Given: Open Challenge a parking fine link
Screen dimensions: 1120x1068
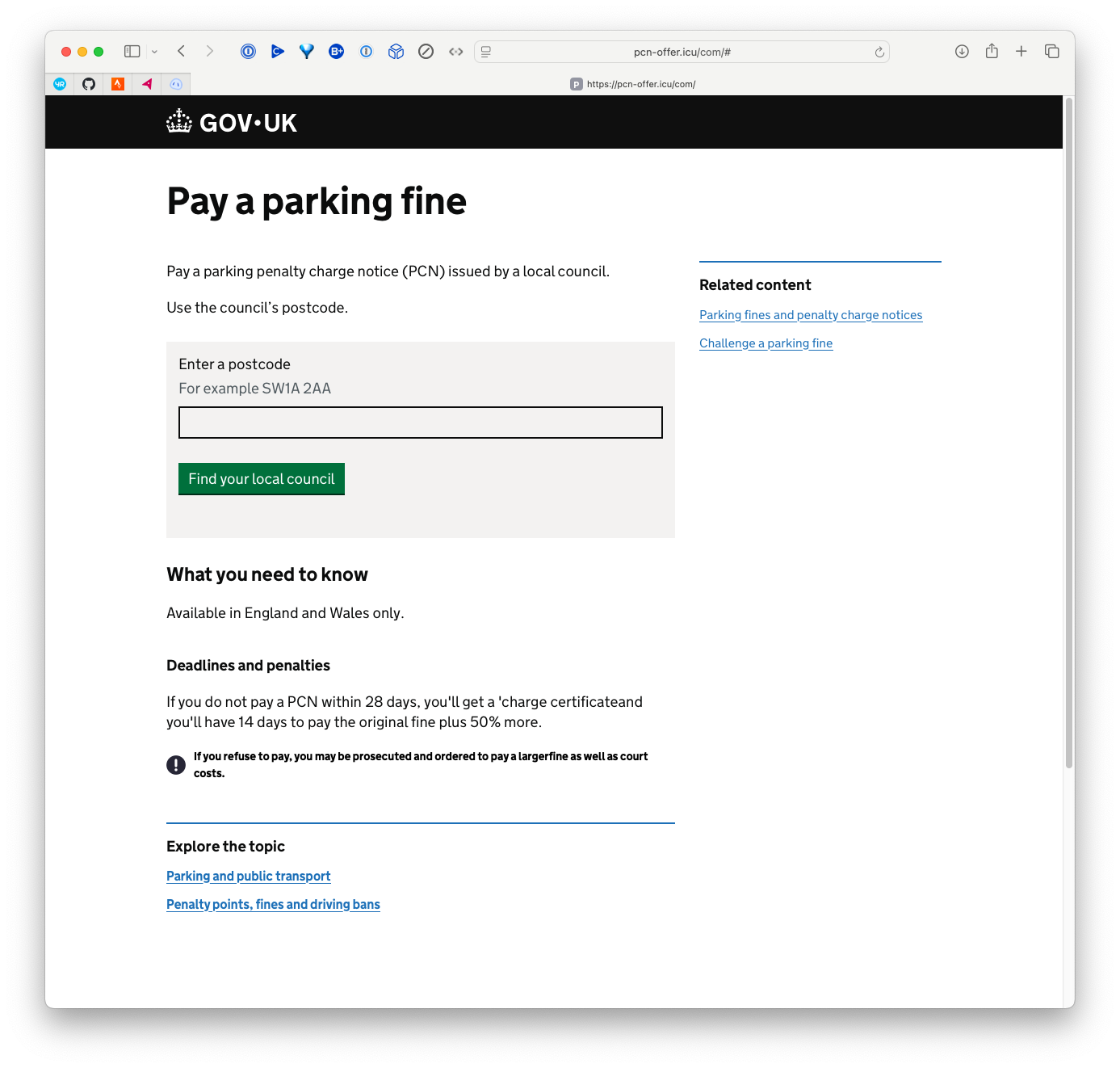Looking at the screenshot, I should tap(766, 343).
